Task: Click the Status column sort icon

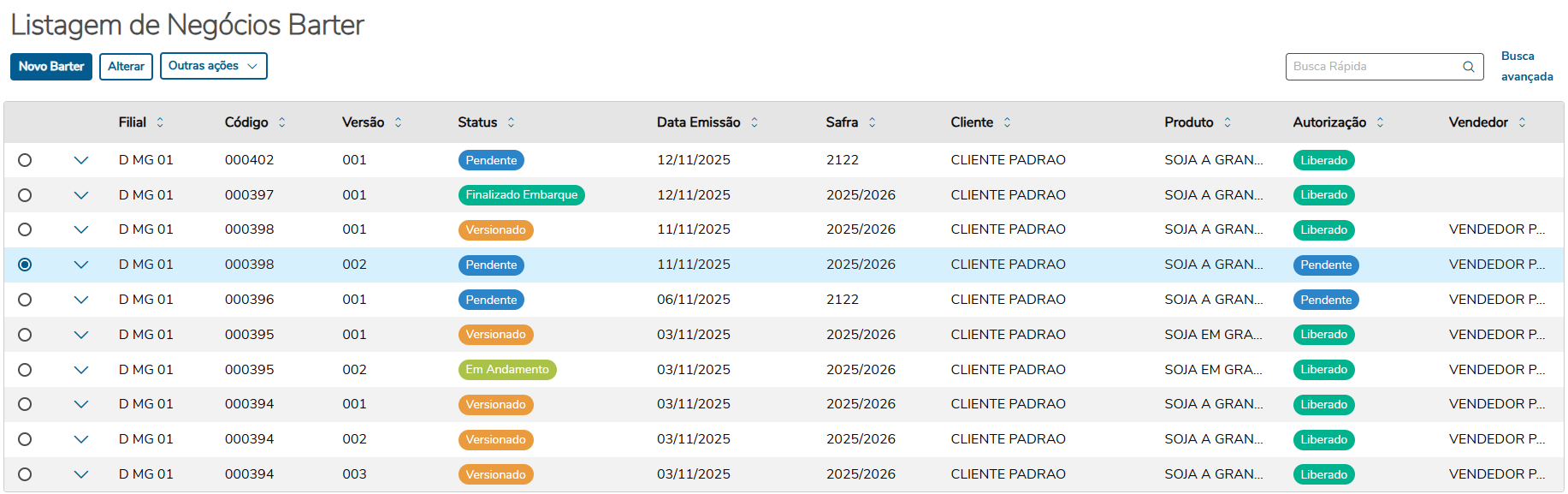Action: coord(511,122)
